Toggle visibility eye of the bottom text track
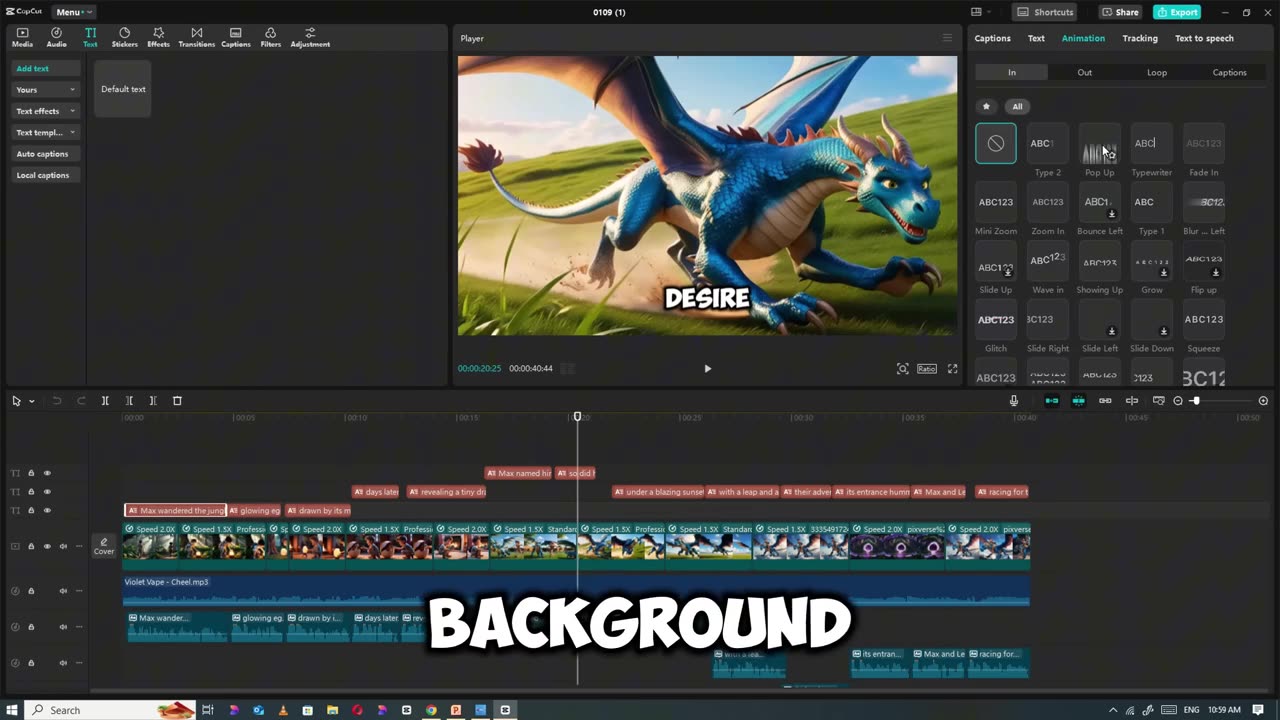This screenshot has width=1280, height=720. point(47,511)
